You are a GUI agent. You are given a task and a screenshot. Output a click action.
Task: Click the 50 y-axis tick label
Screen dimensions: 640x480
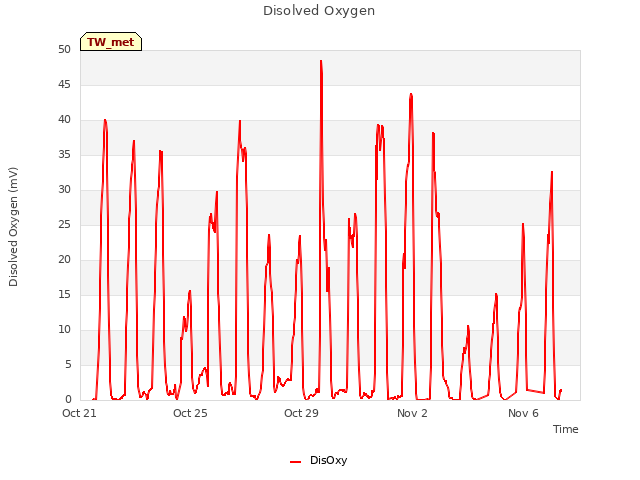point(64,50)
